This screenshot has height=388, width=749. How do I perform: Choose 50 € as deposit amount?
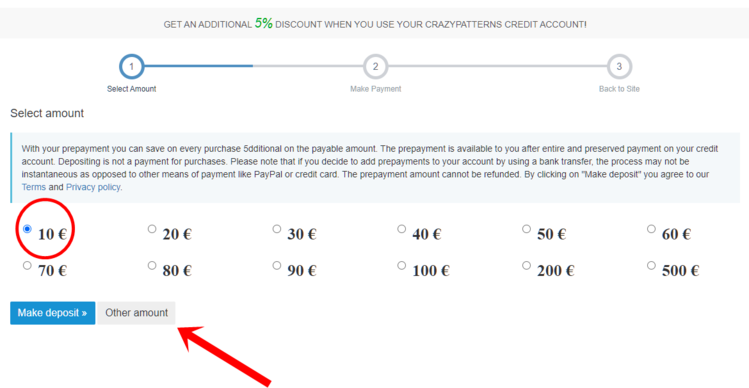(526, 229)
